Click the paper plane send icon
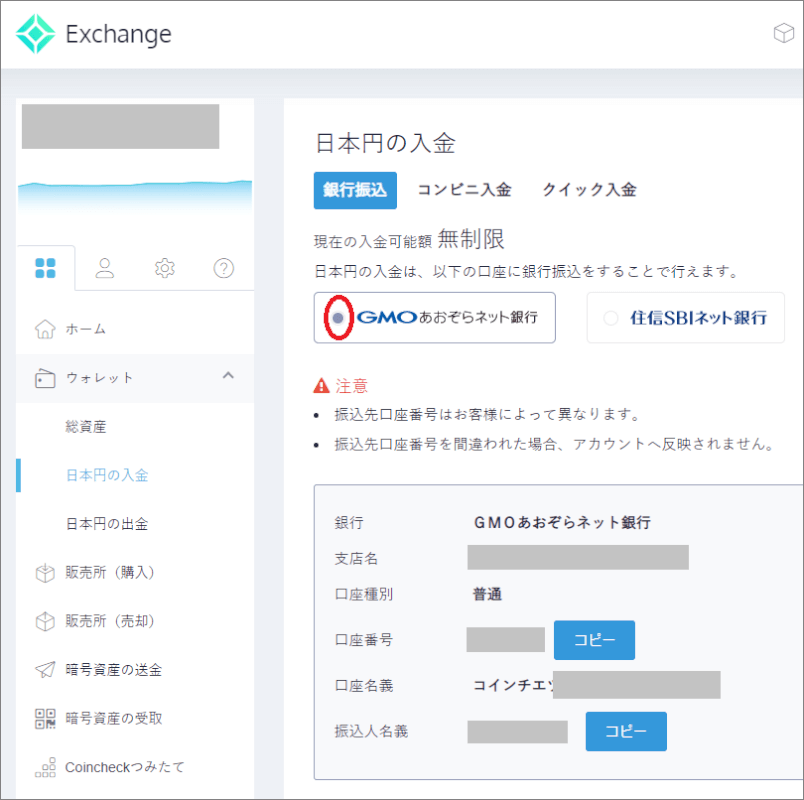The width and height of the screenshot is (804, 800). (x=45, y=669)
